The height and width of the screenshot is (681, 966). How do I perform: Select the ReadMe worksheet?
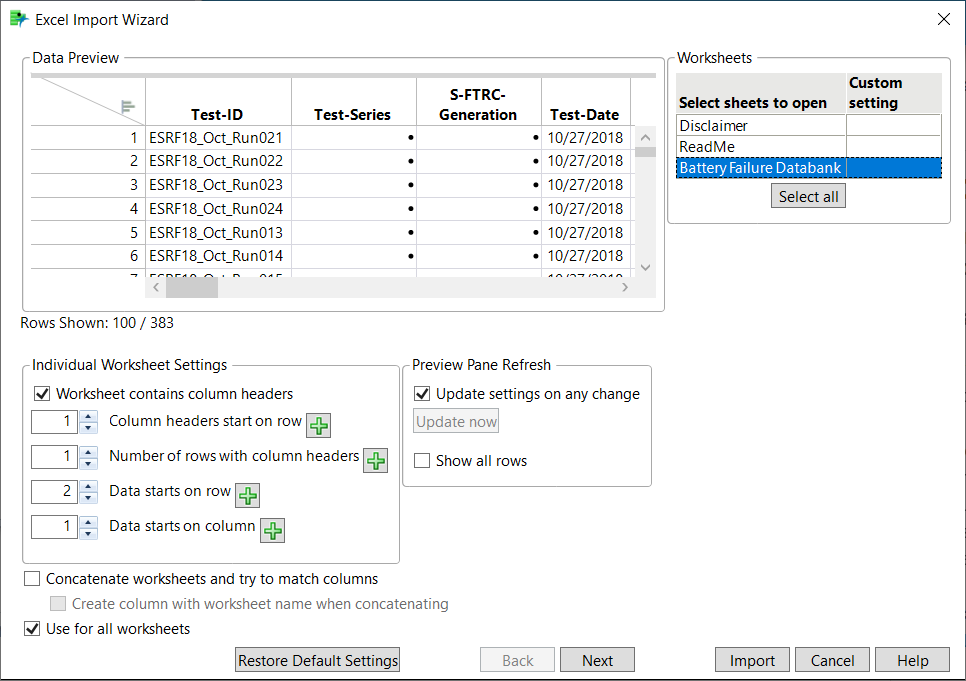click(x=760, y=147)
